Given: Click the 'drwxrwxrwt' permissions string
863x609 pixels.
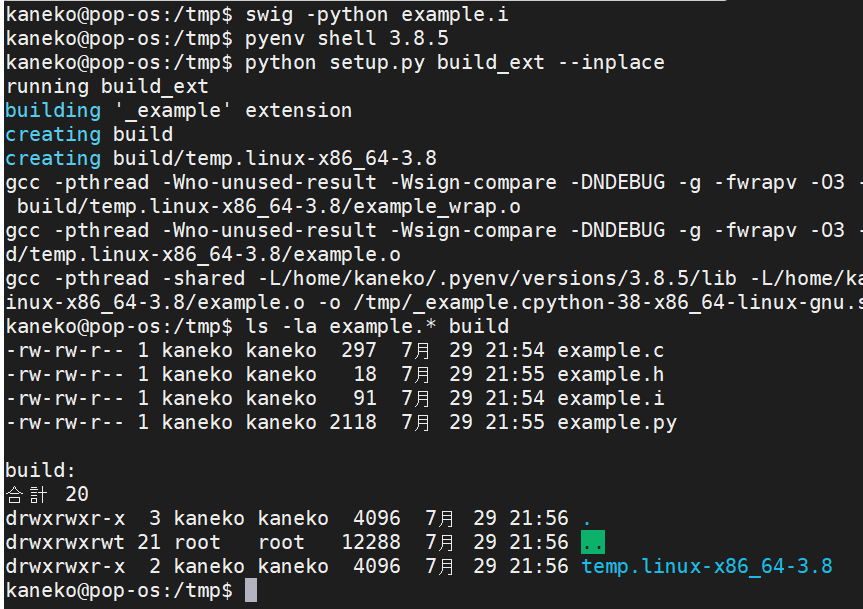Looking at the screenshot, I should tap(64, 543).
